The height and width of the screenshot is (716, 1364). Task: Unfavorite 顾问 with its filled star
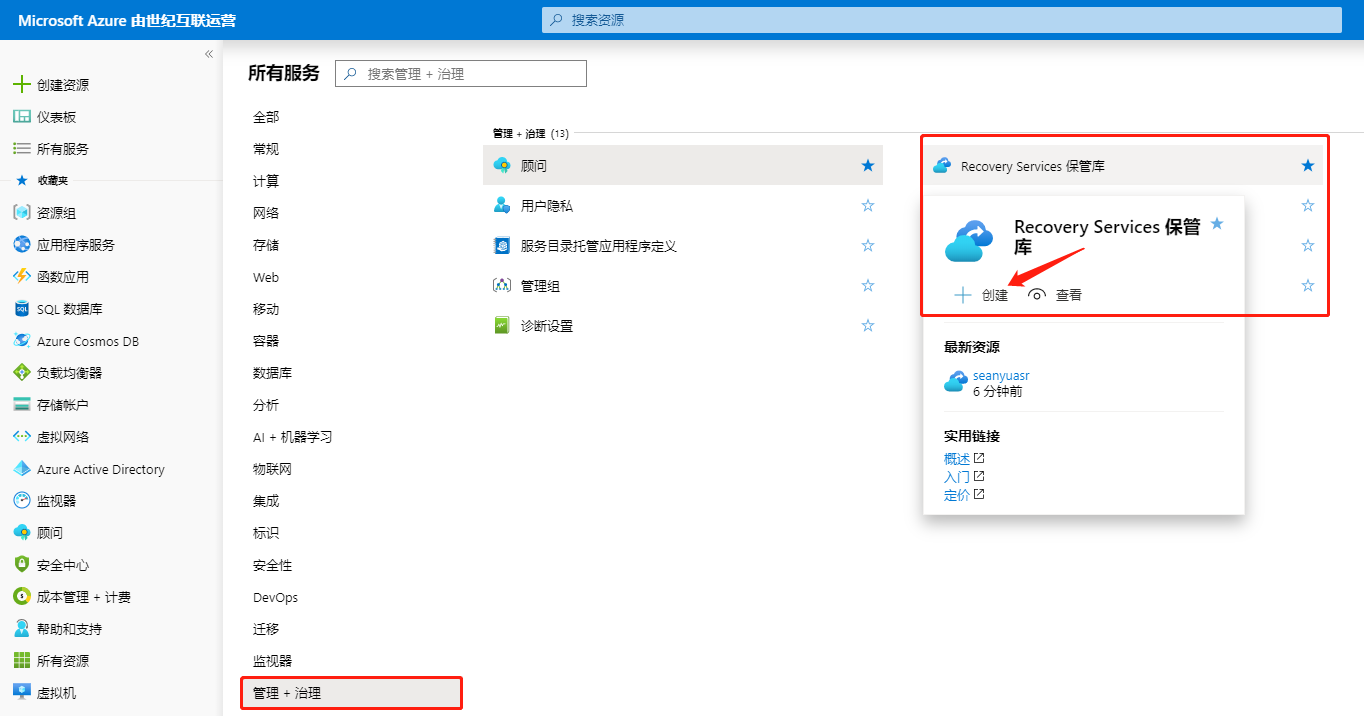click(x=868, y=165)
